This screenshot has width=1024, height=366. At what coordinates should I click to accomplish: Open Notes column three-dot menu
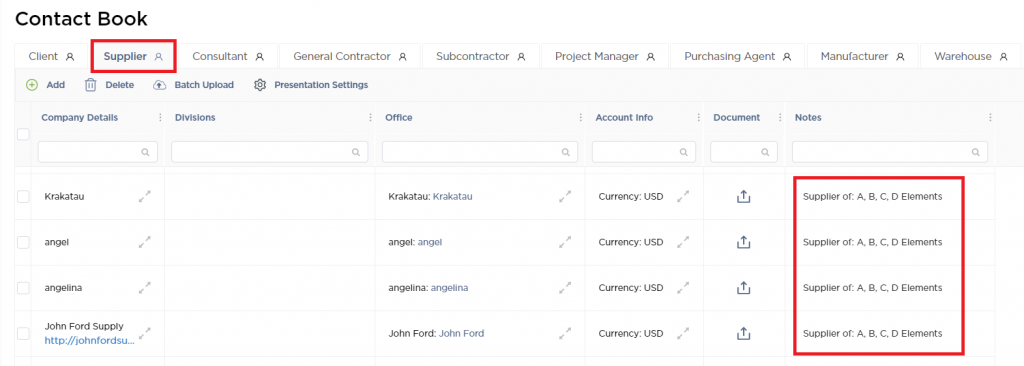point(990,118)
